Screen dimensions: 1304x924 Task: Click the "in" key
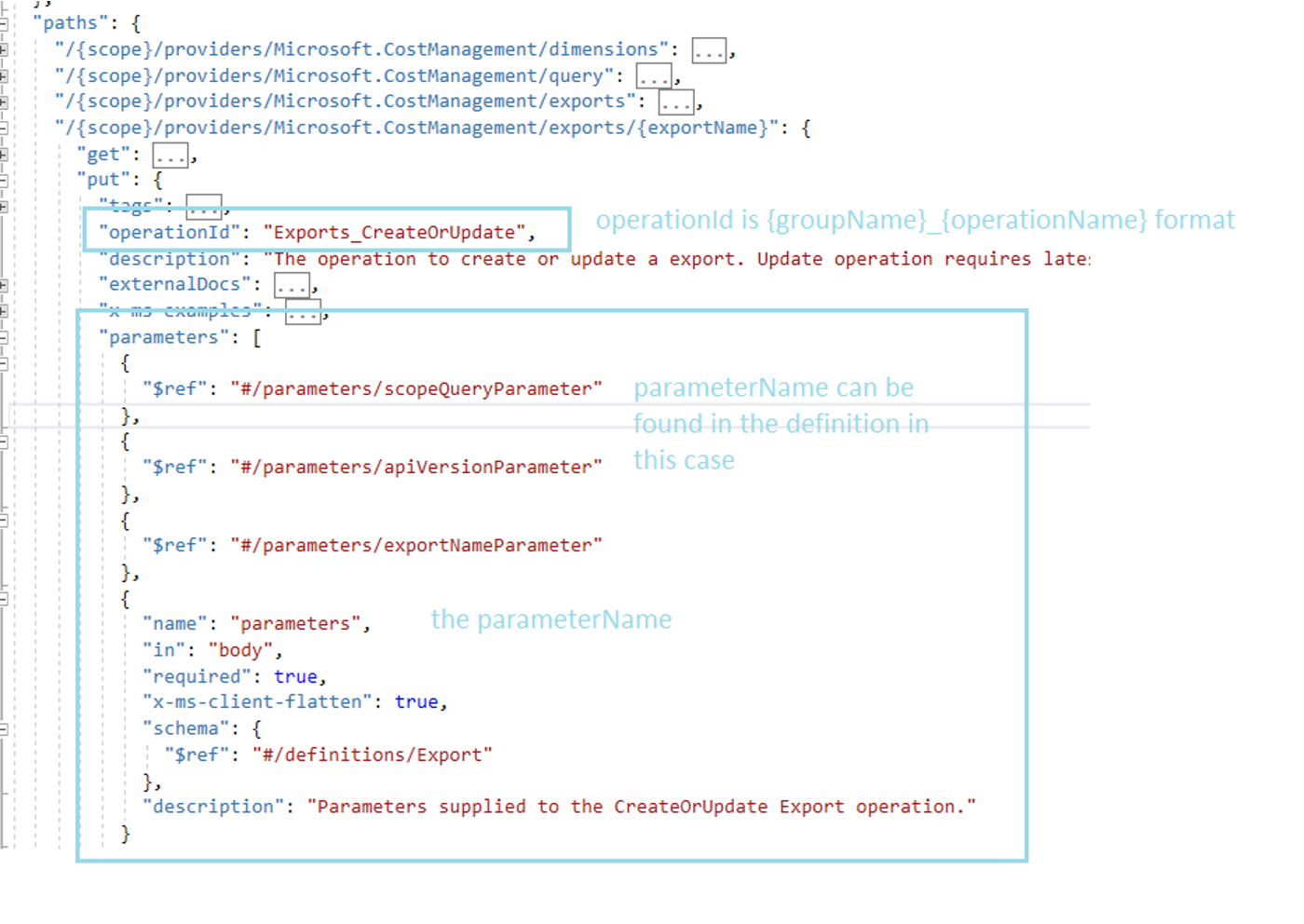(164, 650)
